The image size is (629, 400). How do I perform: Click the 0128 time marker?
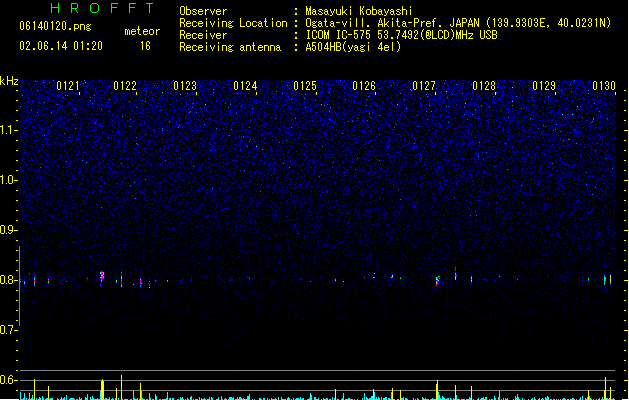(x=484, y=86)
